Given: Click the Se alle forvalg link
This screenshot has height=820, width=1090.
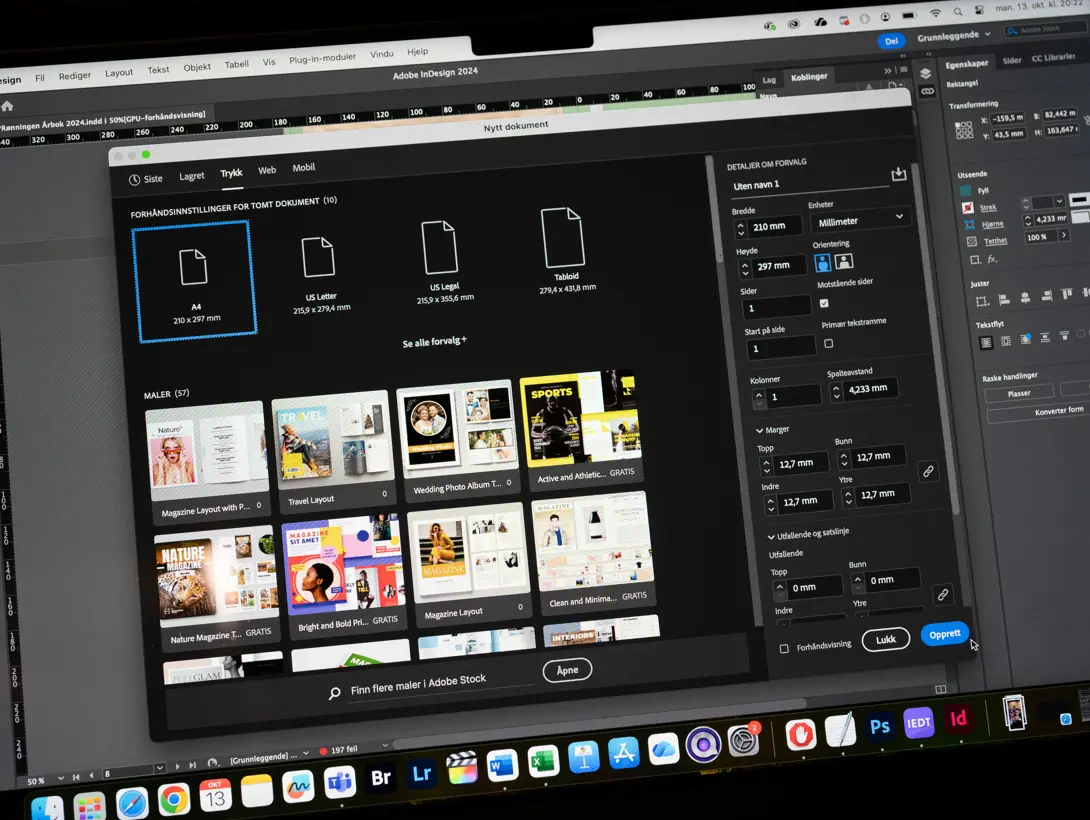Looking at the screenshot, I should 434,342.
